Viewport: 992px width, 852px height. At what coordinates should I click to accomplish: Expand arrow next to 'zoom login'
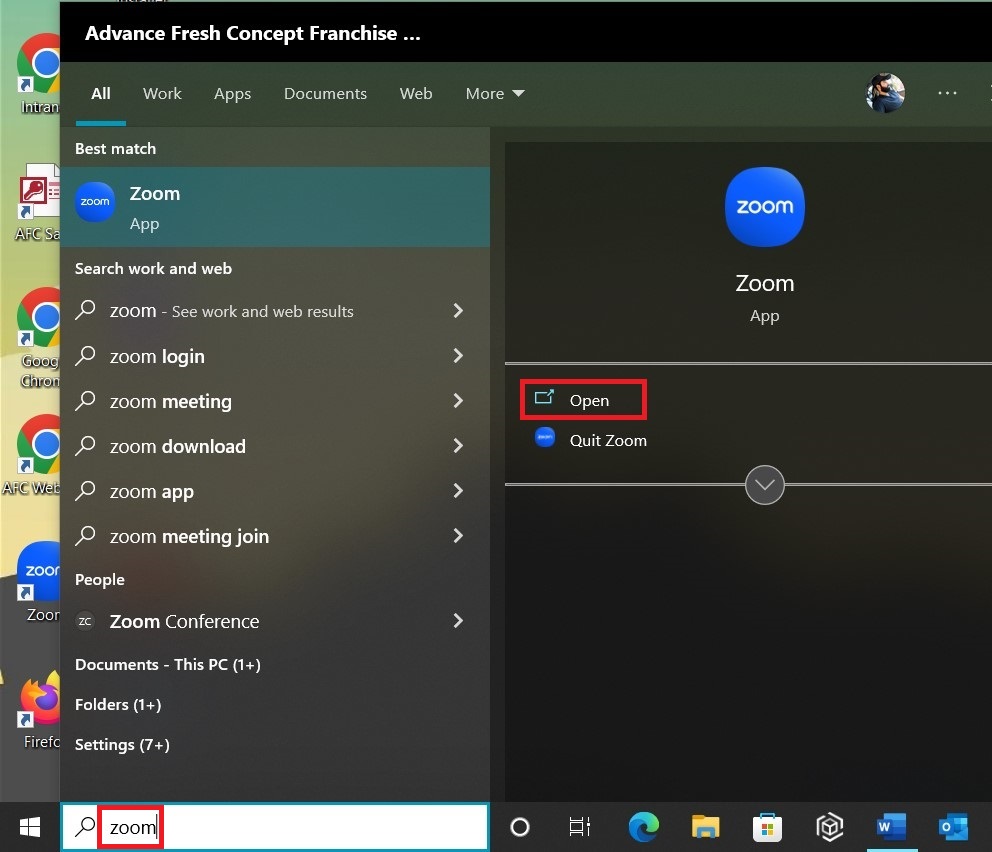click(458, 356)
